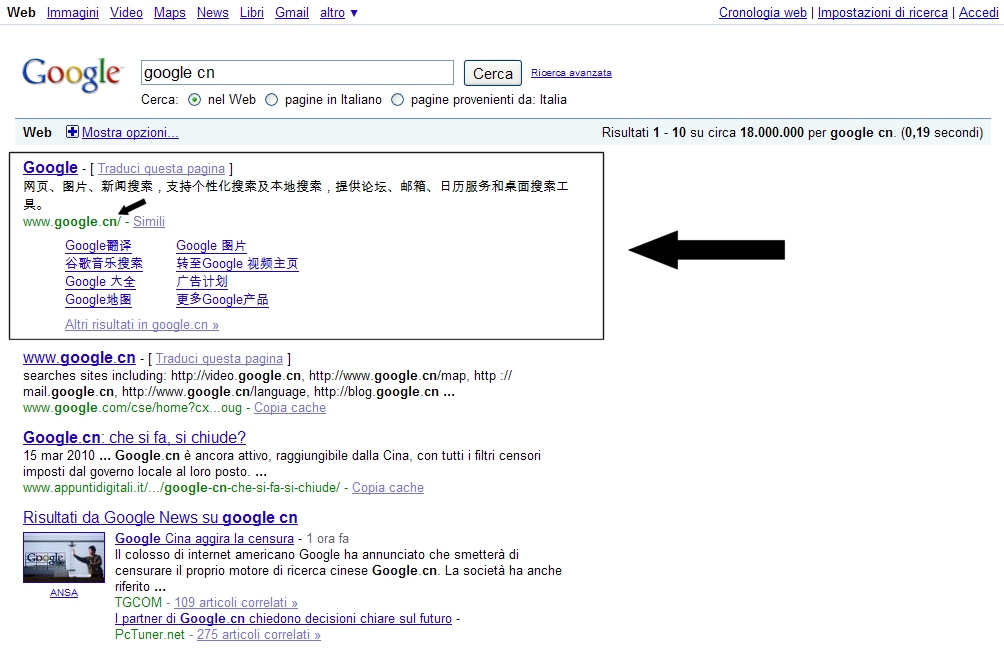
Task: Click the results count text 'Risultati 1 - 10'
Action: pyautogui.click(x=644, y=133)
